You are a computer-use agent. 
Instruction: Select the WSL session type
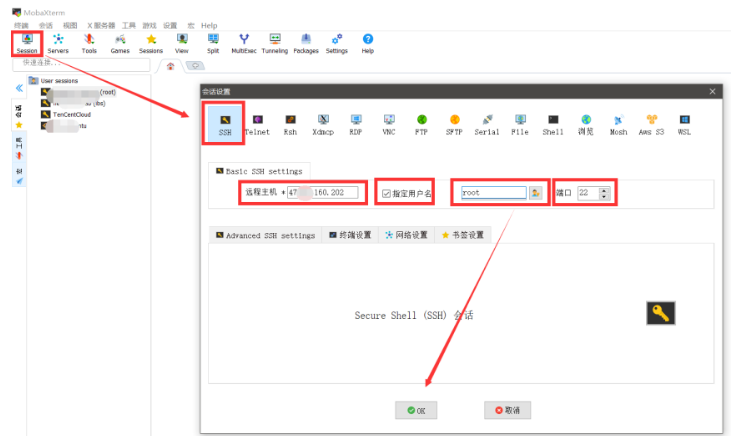click(684, 125)
